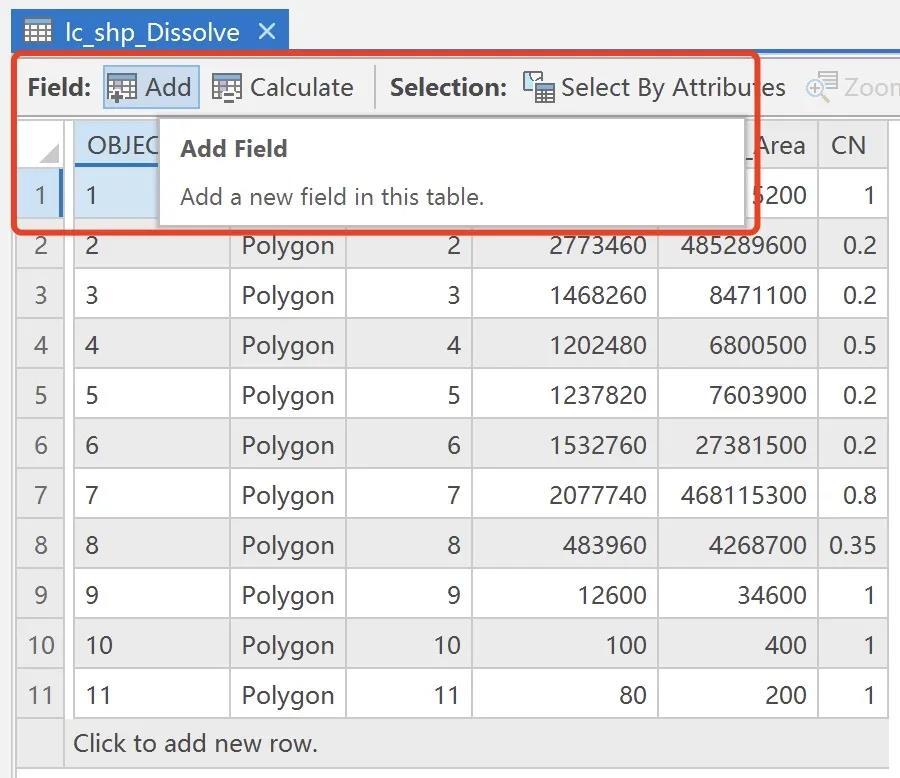The height and width of the screenshot is (778, 900).
Task: Click the CN value 0.35 cell
Action: coord(852,545)
